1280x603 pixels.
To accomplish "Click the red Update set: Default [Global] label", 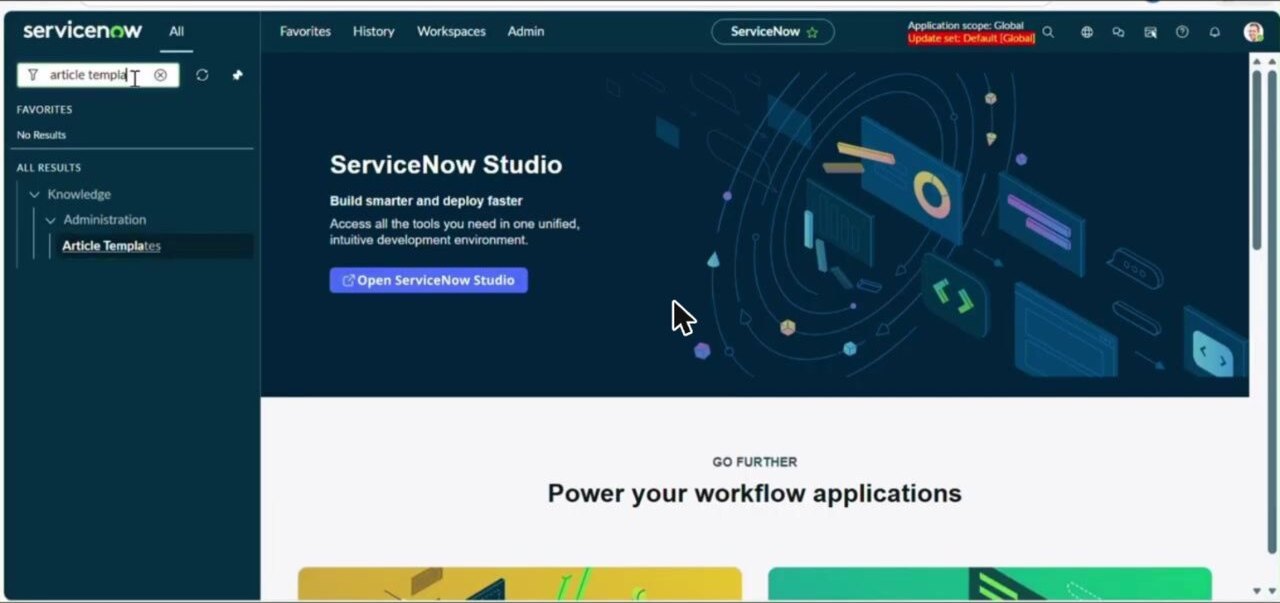I will [x=971, y=38].
